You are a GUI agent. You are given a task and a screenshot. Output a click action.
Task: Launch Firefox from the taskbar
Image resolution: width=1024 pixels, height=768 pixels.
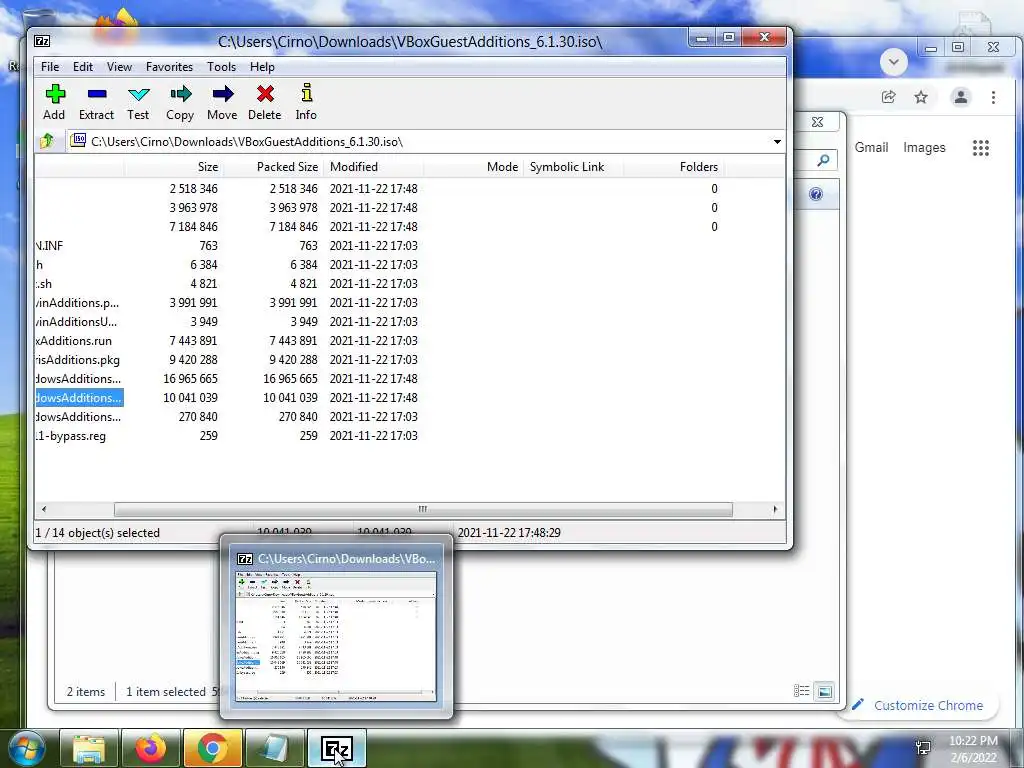[151, 748]
